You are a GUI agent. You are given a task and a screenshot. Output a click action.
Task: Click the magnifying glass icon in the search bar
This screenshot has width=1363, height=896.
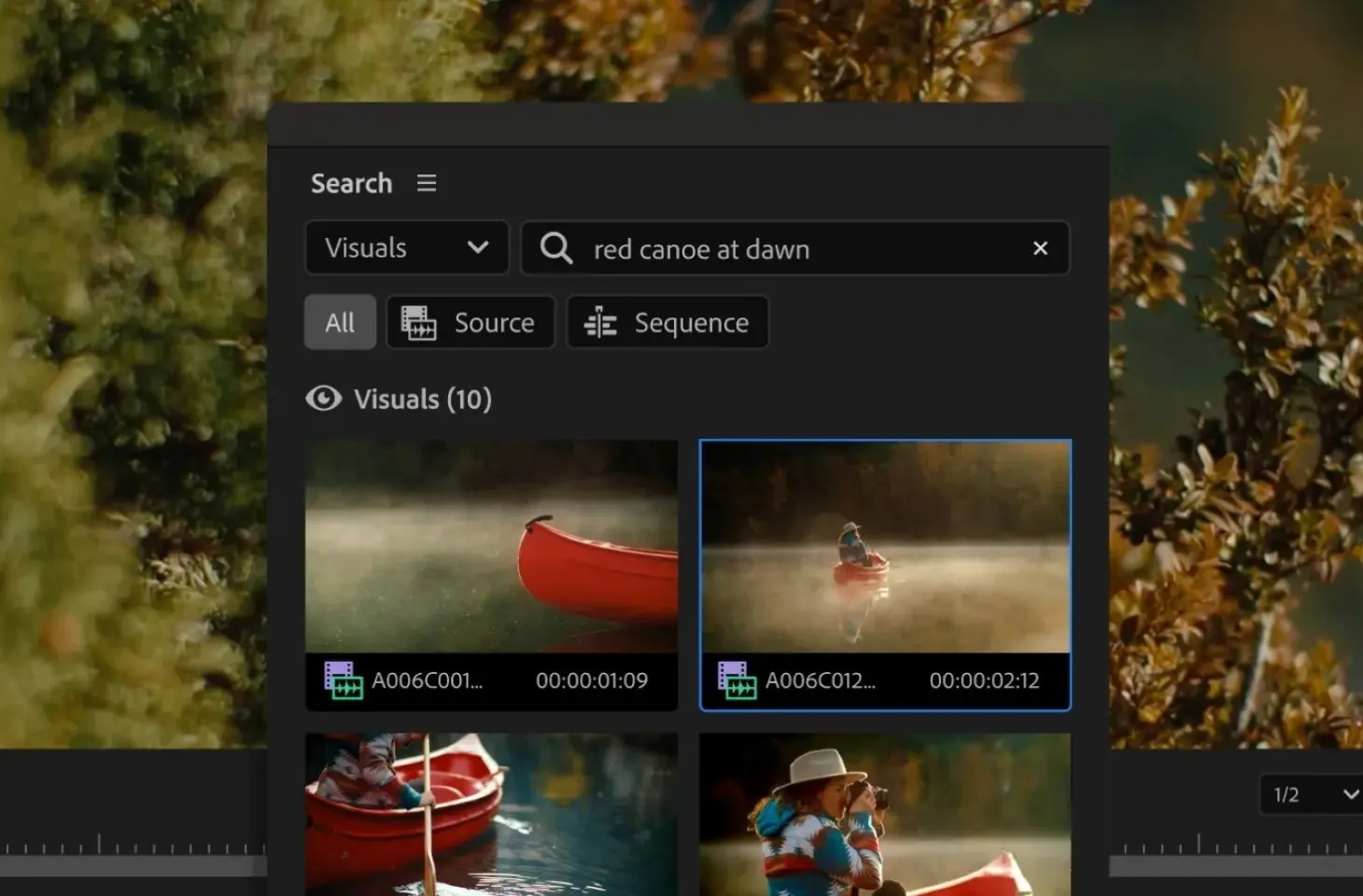[x=555, y=248]
